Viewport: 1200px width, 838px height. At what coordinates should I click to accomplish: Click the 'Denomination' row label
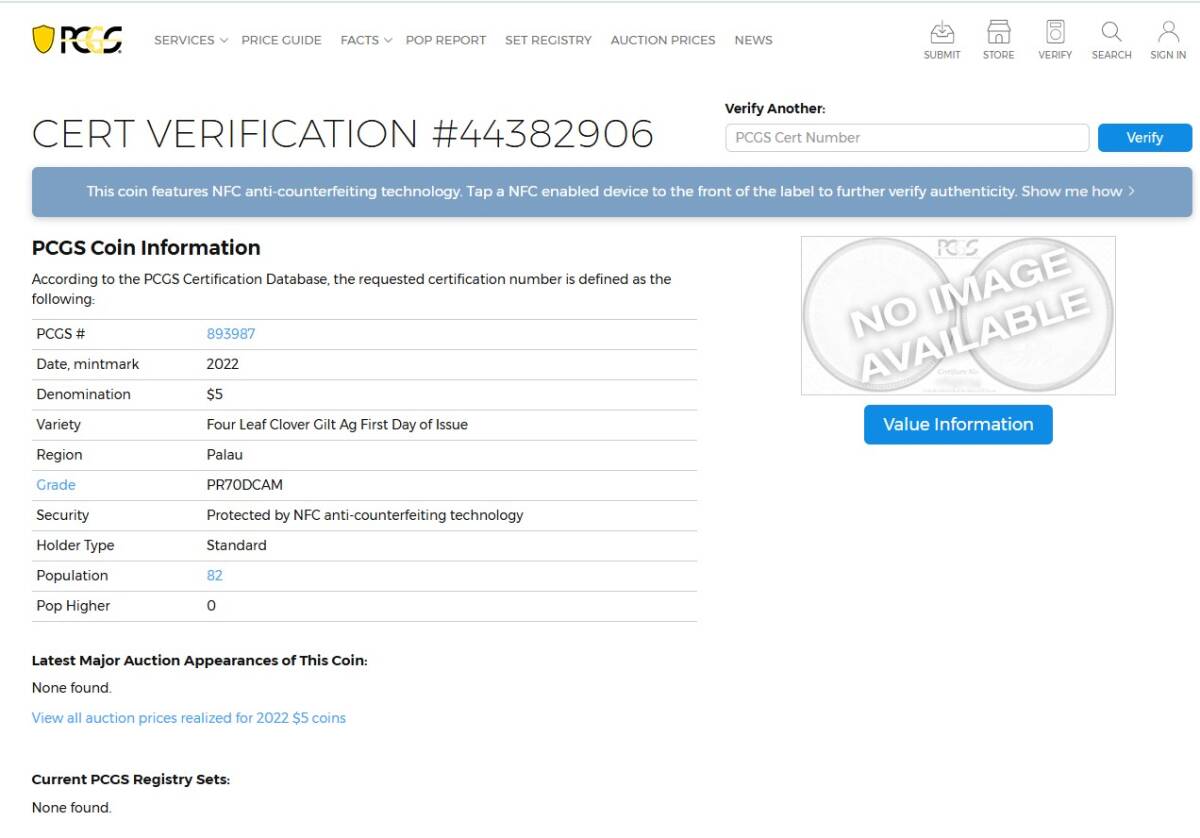[x=83, y=394]
